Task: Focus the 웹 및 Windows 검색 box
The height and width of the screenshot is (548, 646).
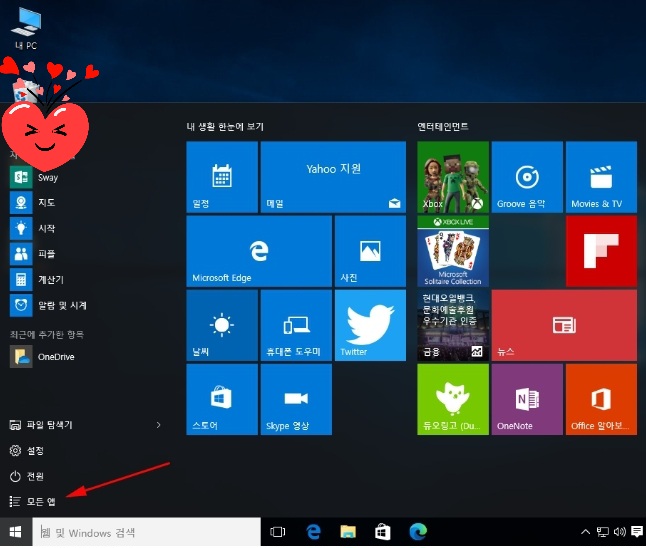Action: coord(146,532)
